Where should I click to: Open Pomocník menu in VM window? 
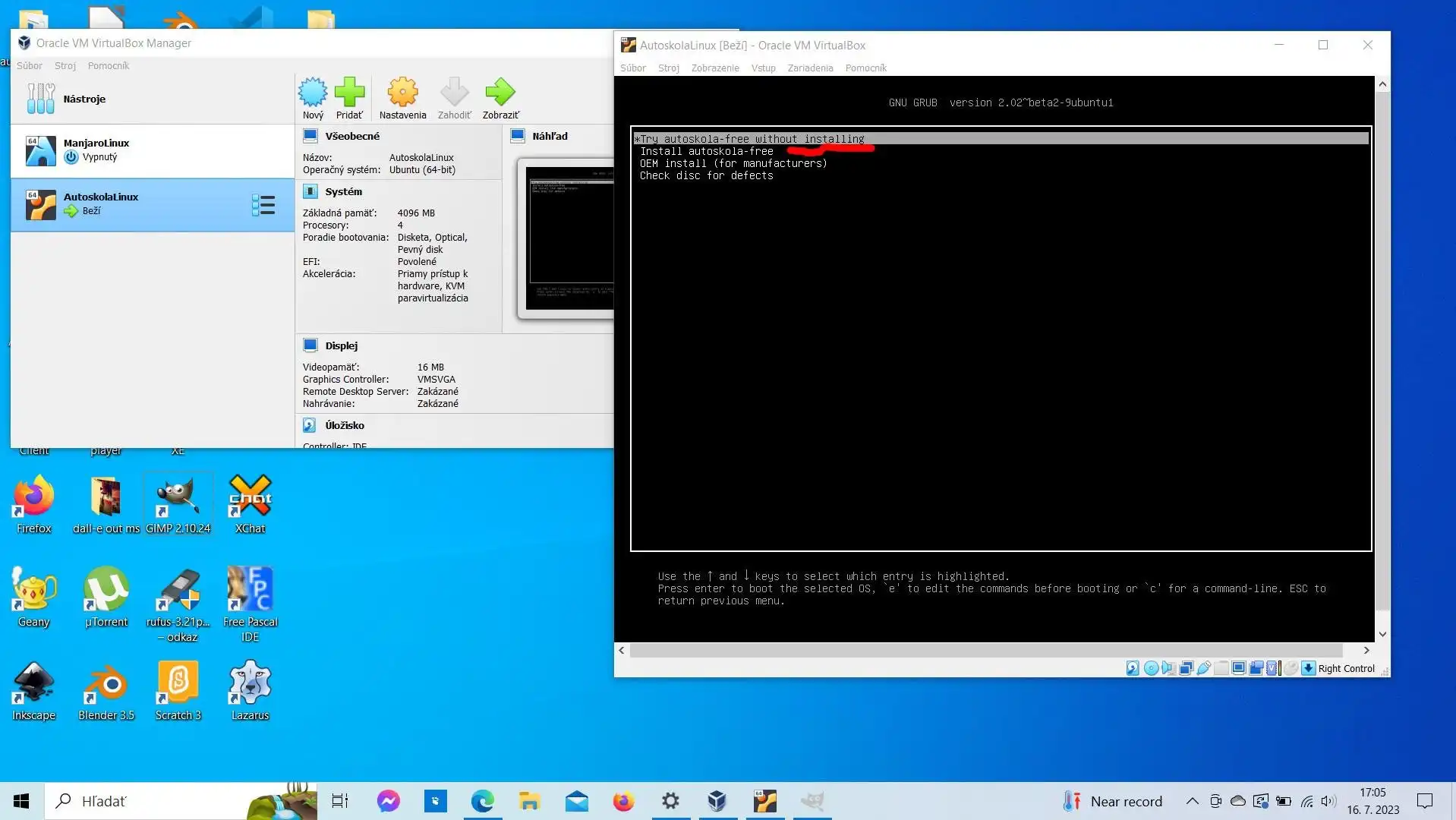[866, 68]
